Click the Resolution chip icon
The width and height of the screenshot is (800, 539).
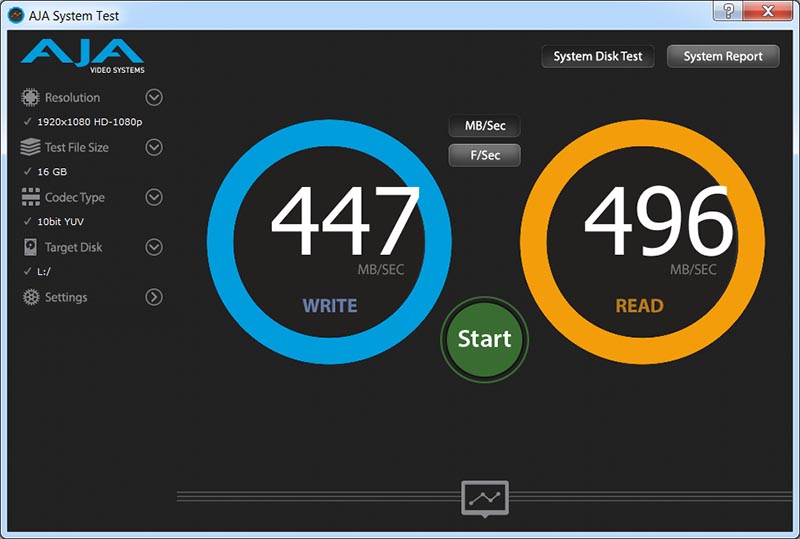pos(30,97)
